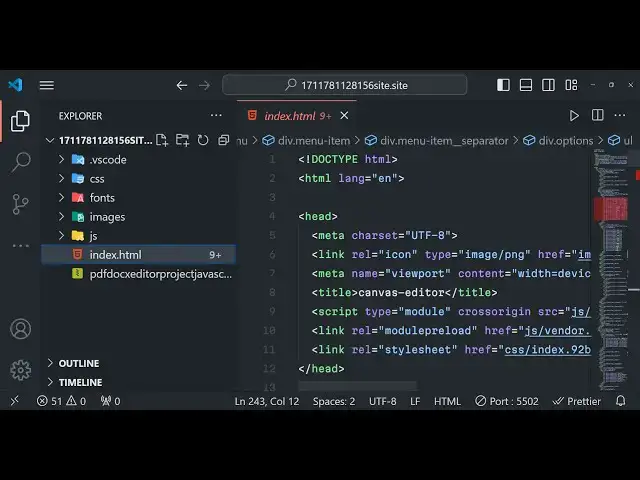Click Ln 243, Col 12 status entry
Viewport: 640px width, 480px height.
[x=267, y=401]
